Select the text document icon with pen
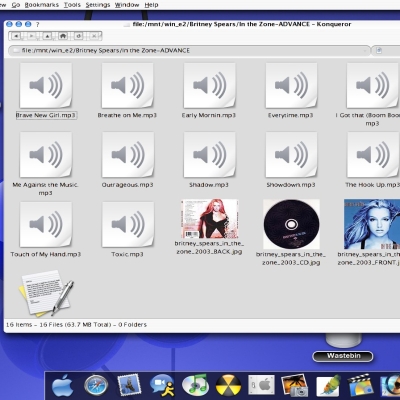Screen dimensions: 400x400 [x=46, y=293]
